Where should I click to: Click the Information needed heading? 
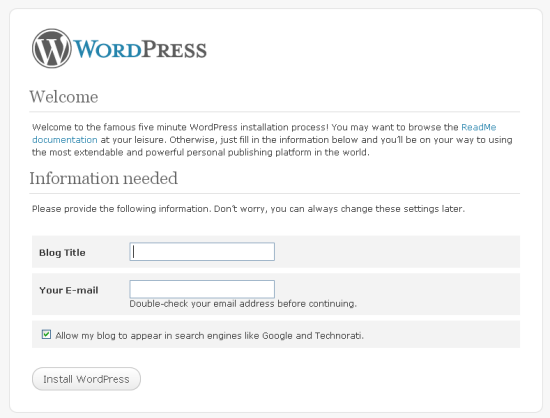coord(103,178)
